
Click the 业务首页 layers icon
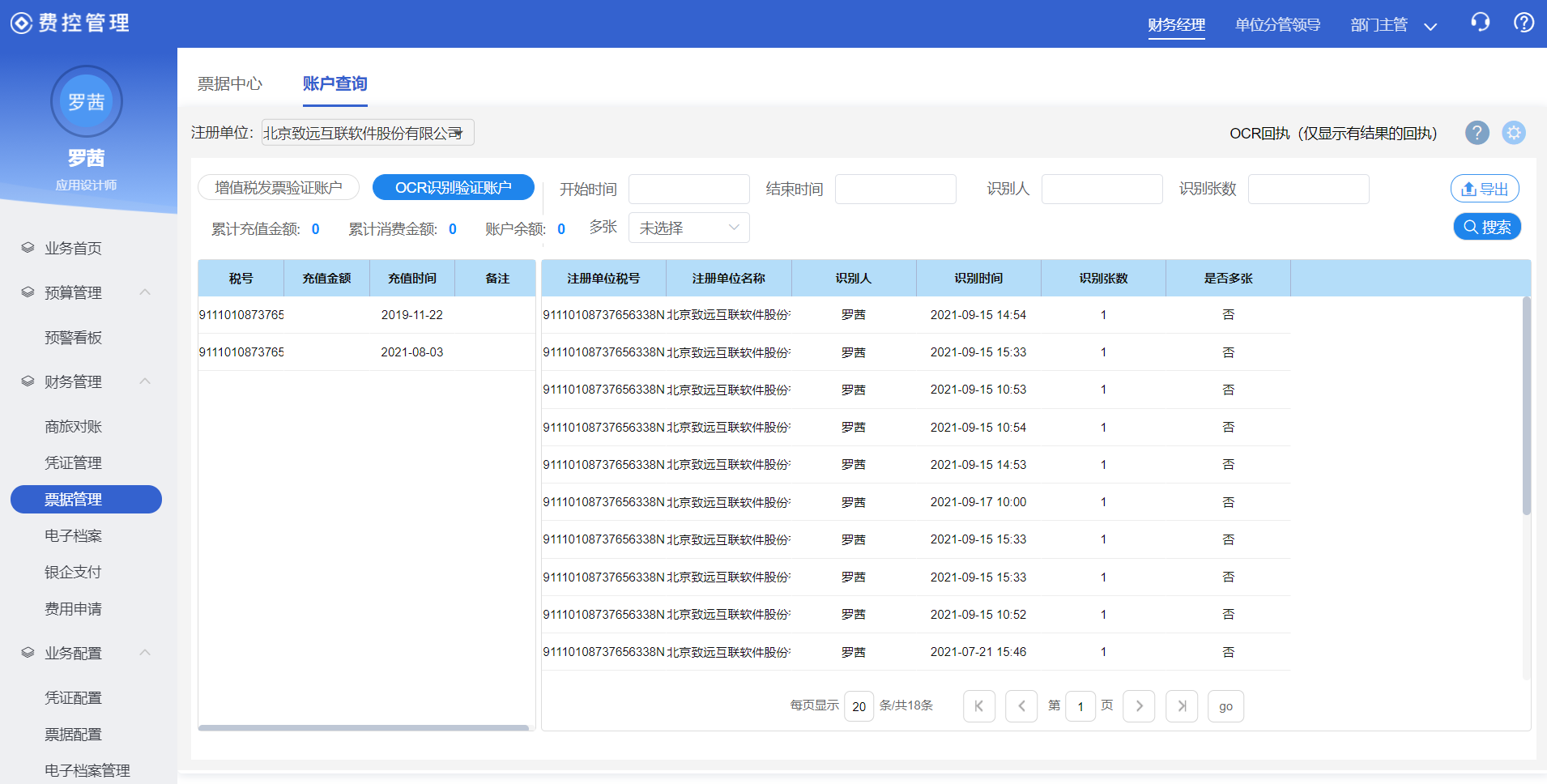(x=28, y=248)
